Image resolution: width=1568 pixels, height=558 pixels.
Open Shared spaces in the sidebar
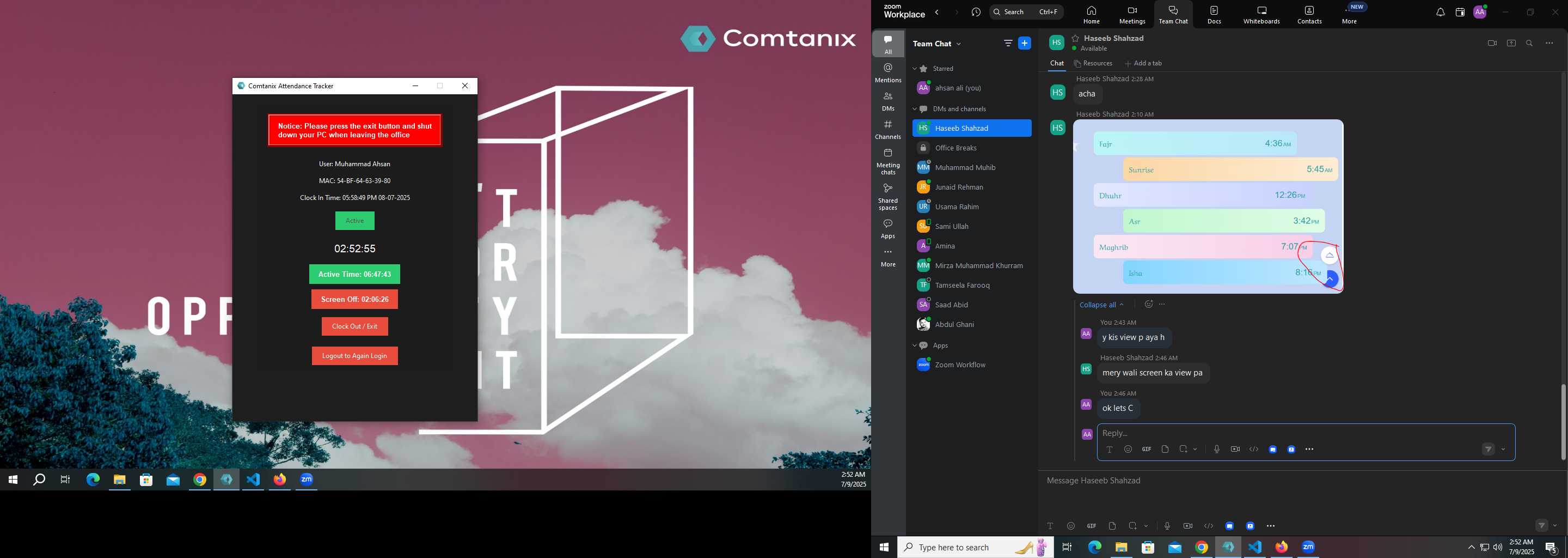(x=888, y=197)
